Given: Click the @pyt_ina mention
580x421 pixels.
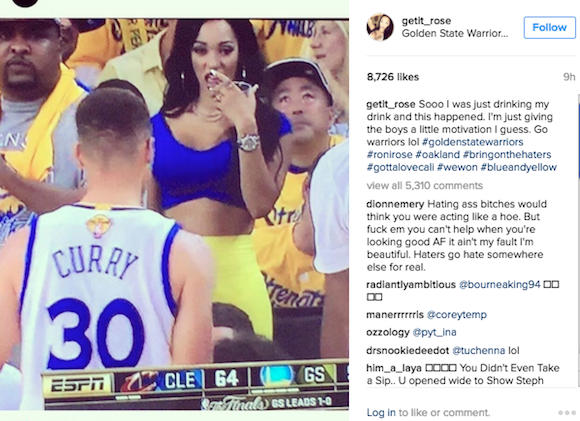Looking at the screenshot, I should (x=434, y=332).
